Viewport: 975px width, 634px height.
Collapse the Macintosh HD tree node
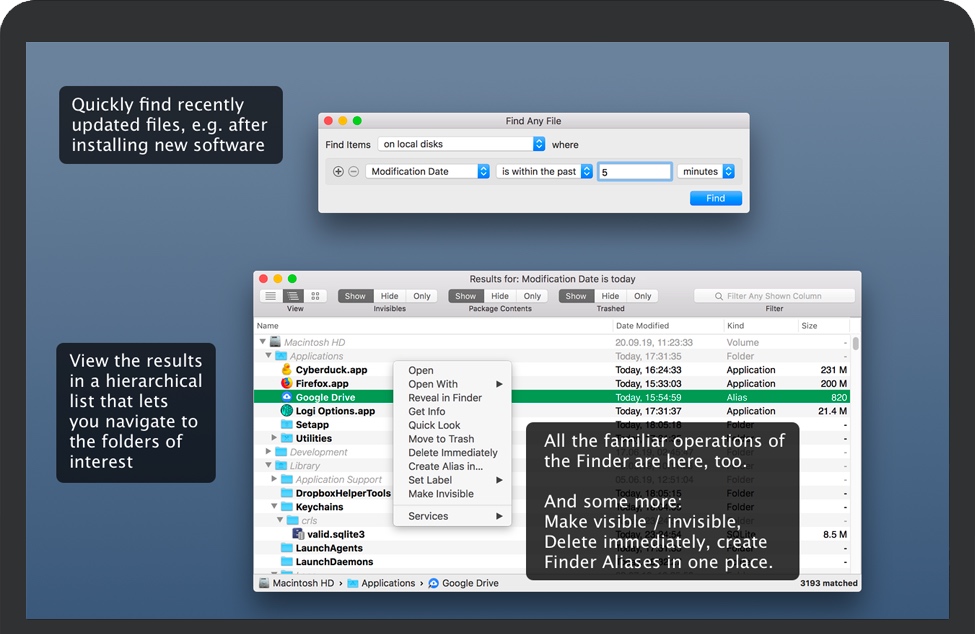click(263, 342)
